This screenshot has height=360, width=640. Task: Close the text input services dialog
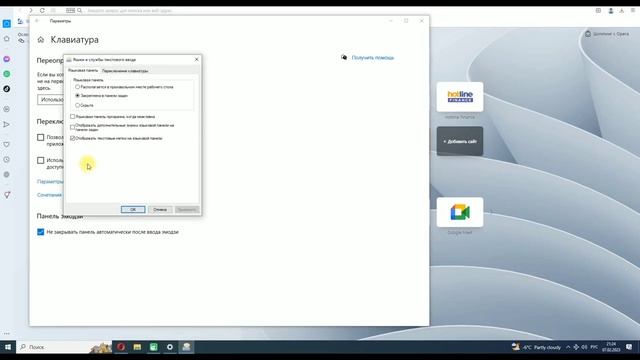click(196, 60)
